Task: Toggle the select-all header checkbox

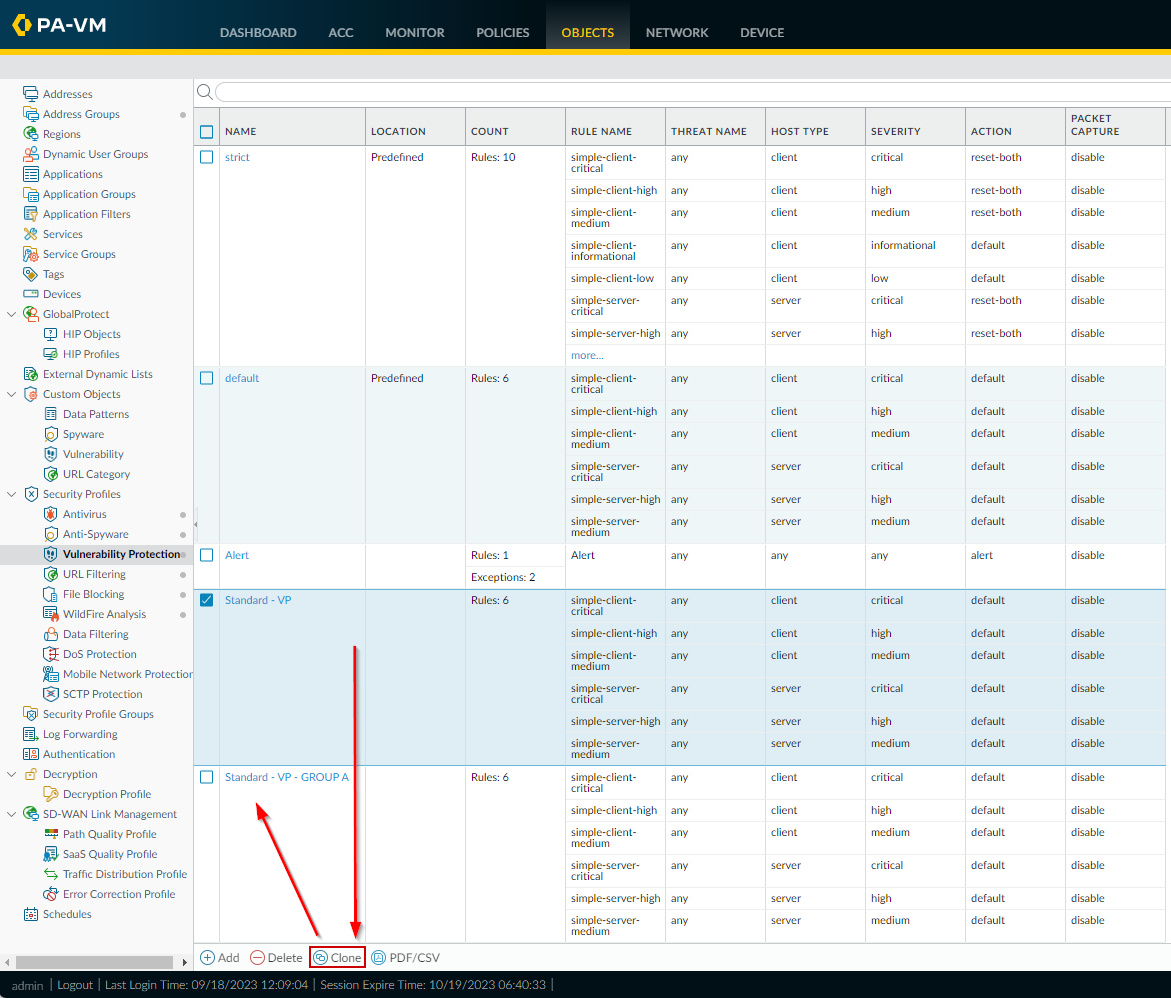Action: click(207, 131)
